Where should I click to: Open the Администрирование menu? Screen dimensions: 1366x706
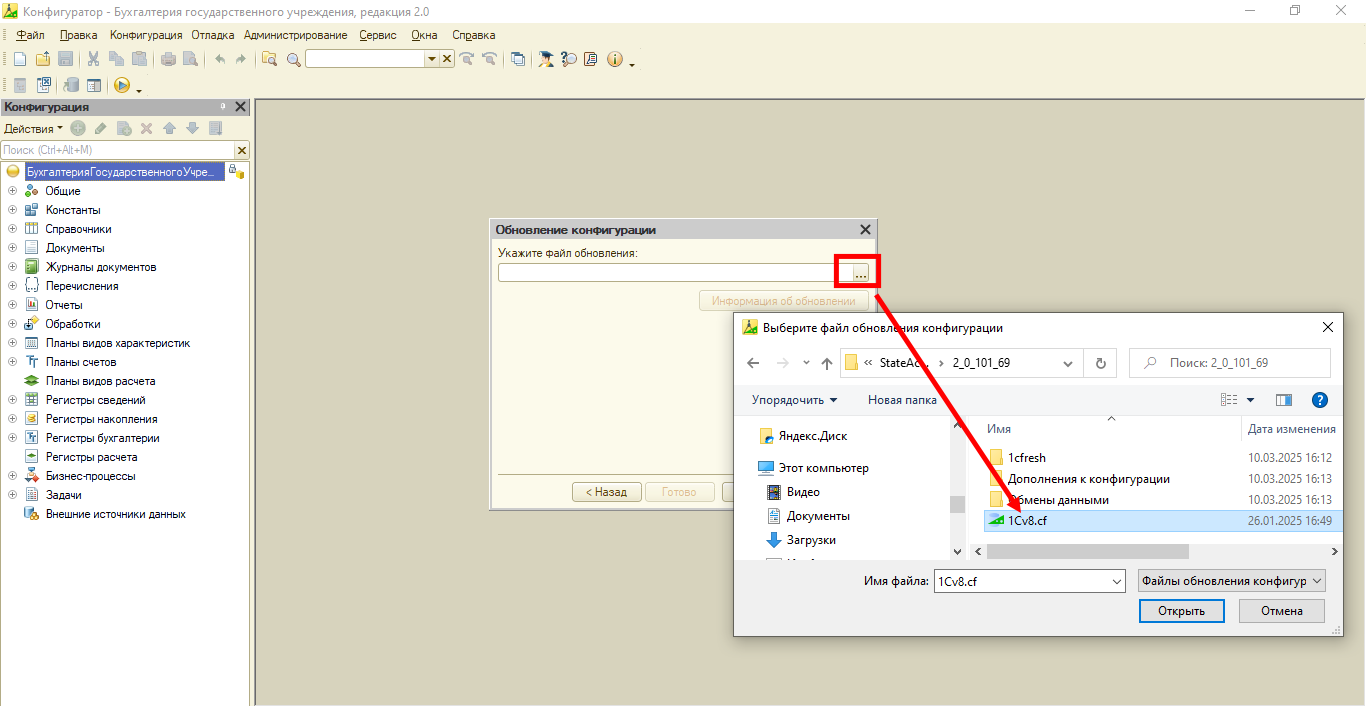click(x=295, y=35)
